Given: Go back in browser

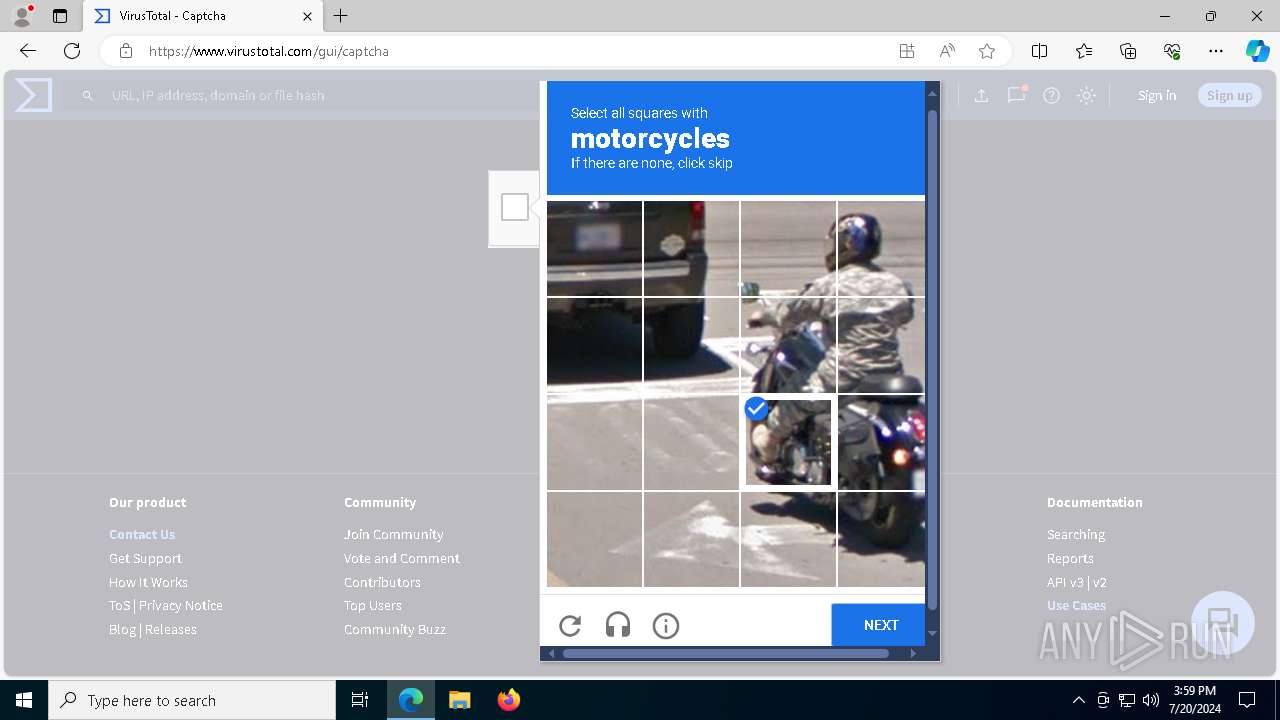Looking at the screenshot, I should pyautogui.click(x=28, y=51).
